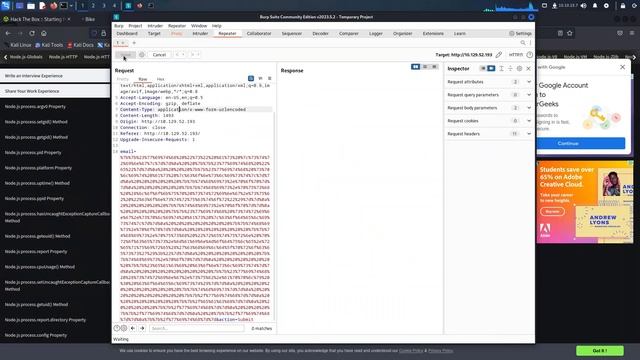Open the Project menu
Viewport: 640px width, 360px height.
tap(135, 26)
